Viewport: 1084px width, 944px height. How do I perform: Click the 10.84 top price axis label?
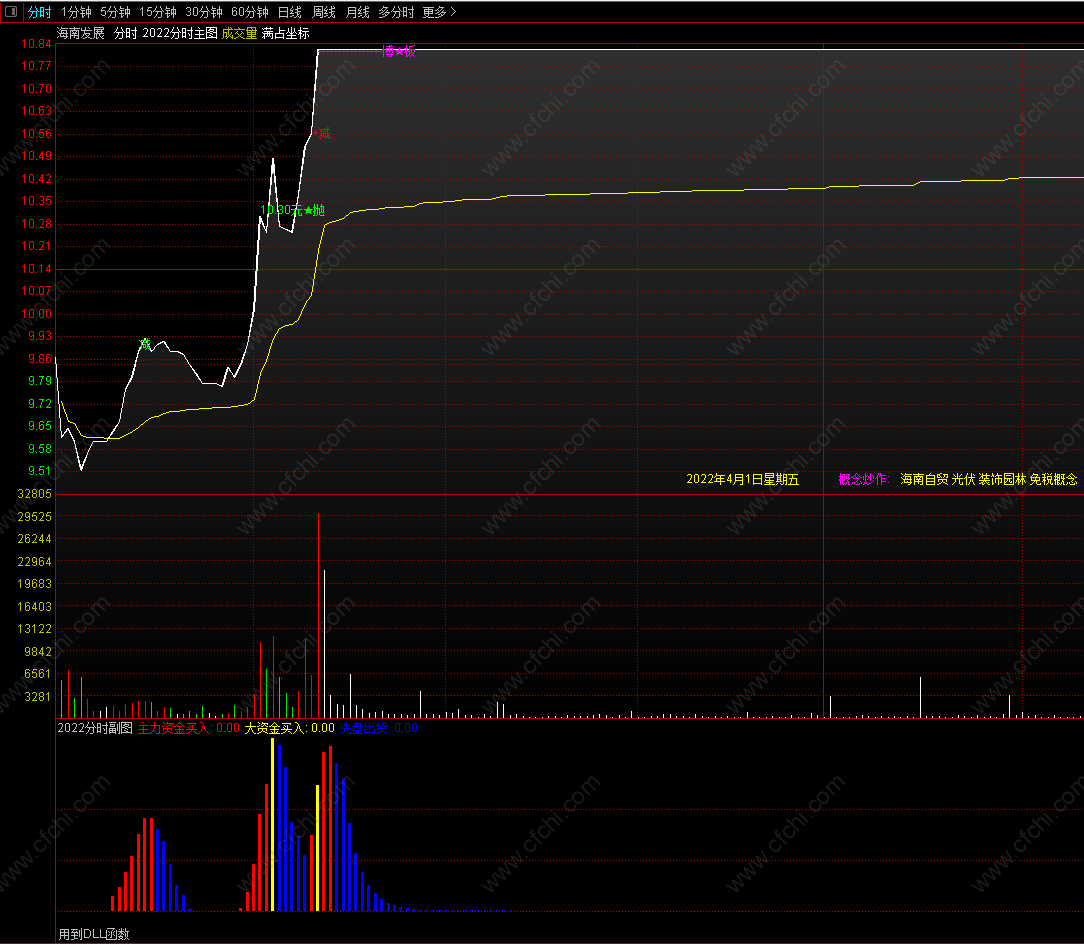36,44
